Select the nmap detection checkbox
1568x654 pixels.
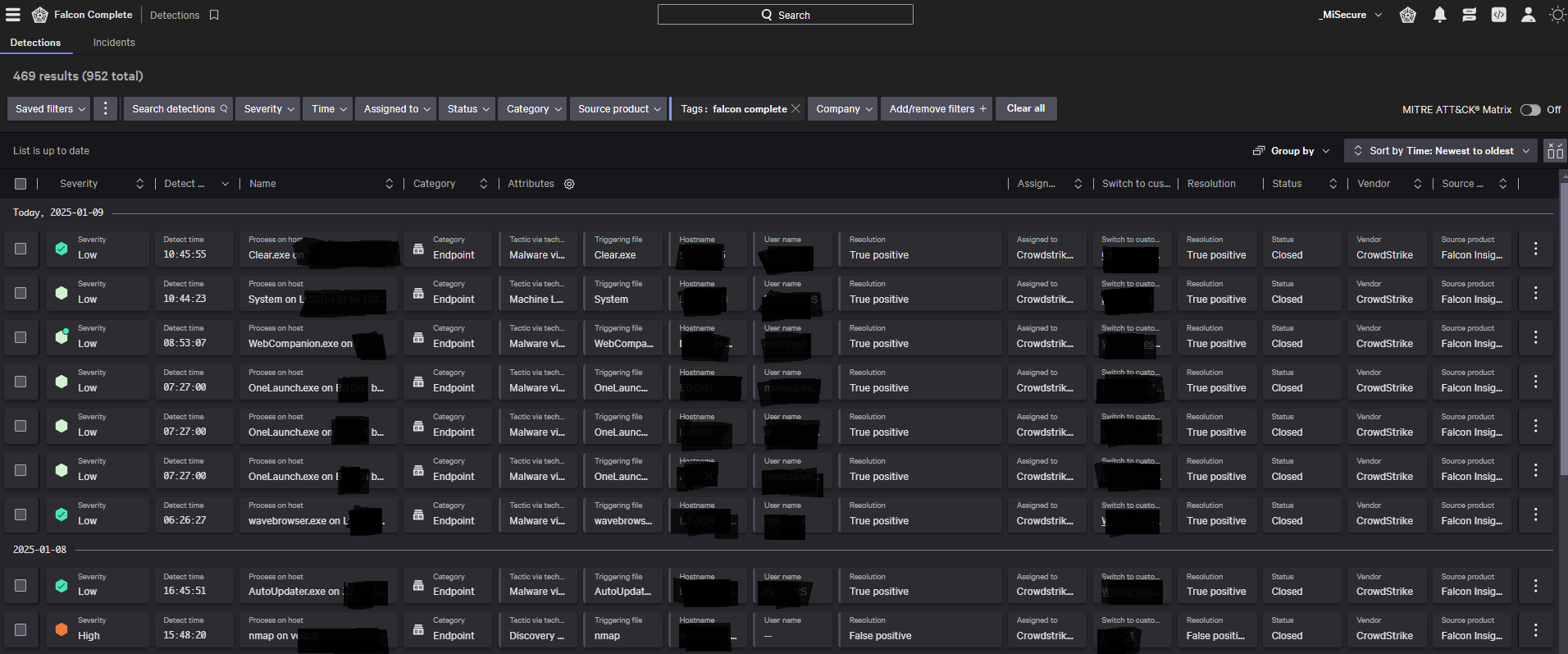pos(21,629)
